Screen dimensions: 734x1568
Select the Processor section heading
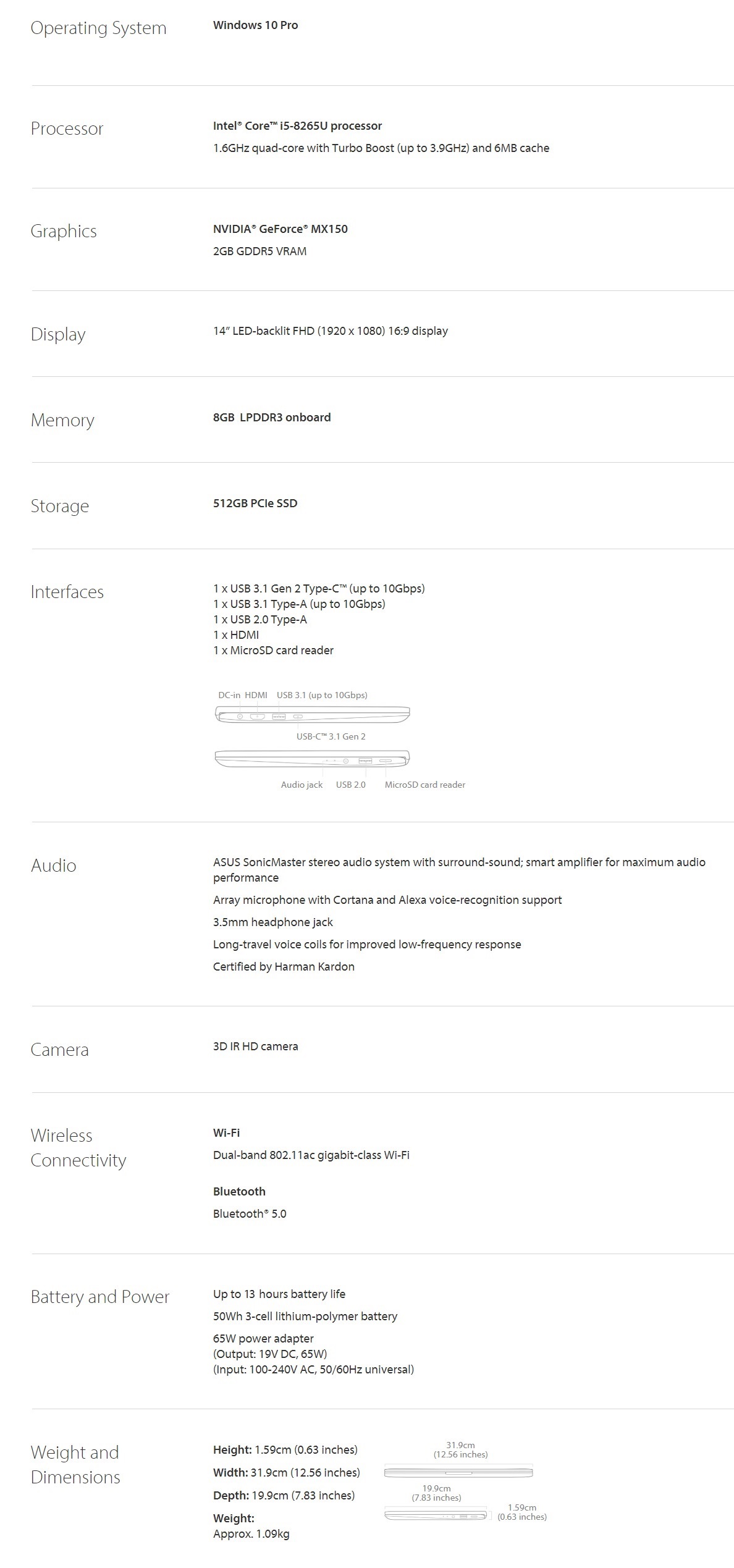[67, 129]
